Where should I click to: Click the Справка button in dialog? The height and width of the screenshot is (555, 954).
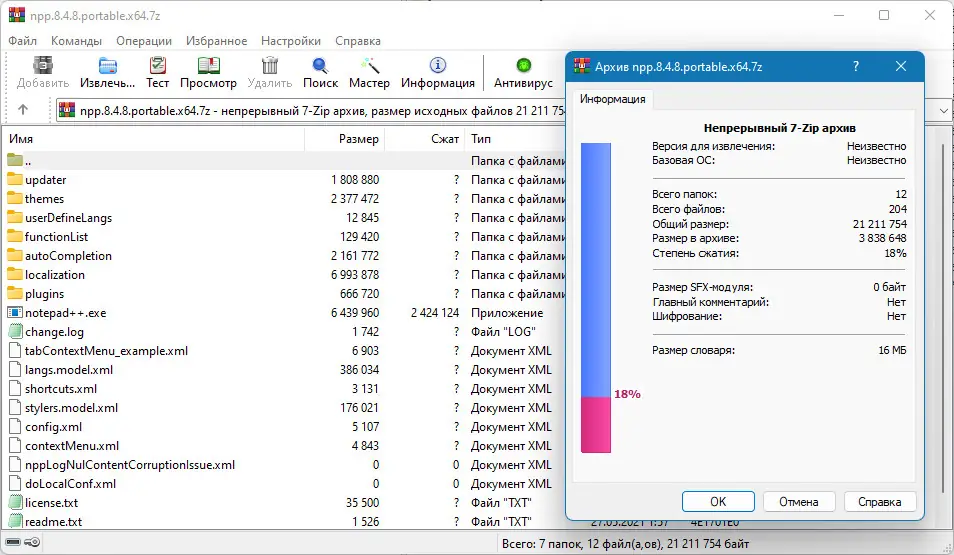coord(880,501)
